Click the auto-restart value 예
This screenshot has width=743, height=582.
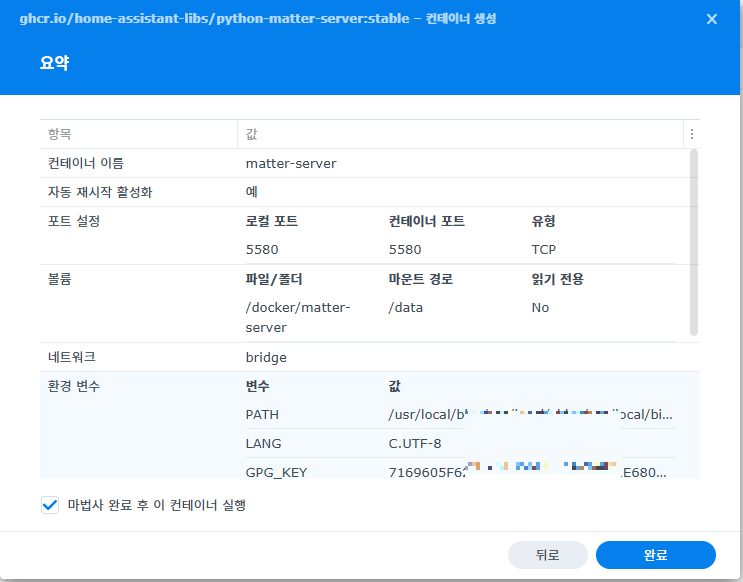[252, 192]
